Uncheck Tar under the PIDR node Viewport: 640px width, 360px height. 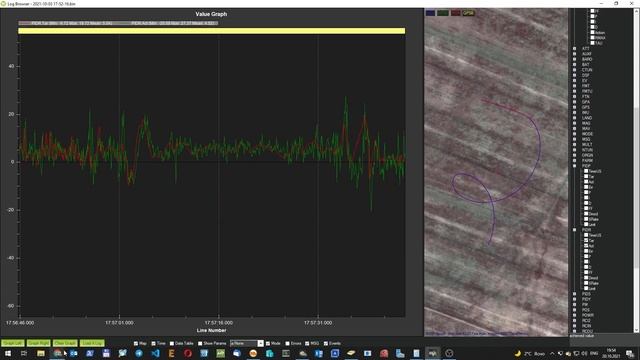[586, 240]
